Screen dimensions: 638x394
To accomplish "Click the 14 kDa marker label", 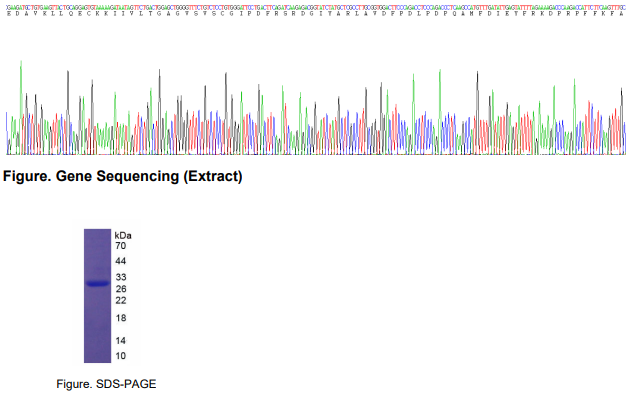I will [121, 341].
